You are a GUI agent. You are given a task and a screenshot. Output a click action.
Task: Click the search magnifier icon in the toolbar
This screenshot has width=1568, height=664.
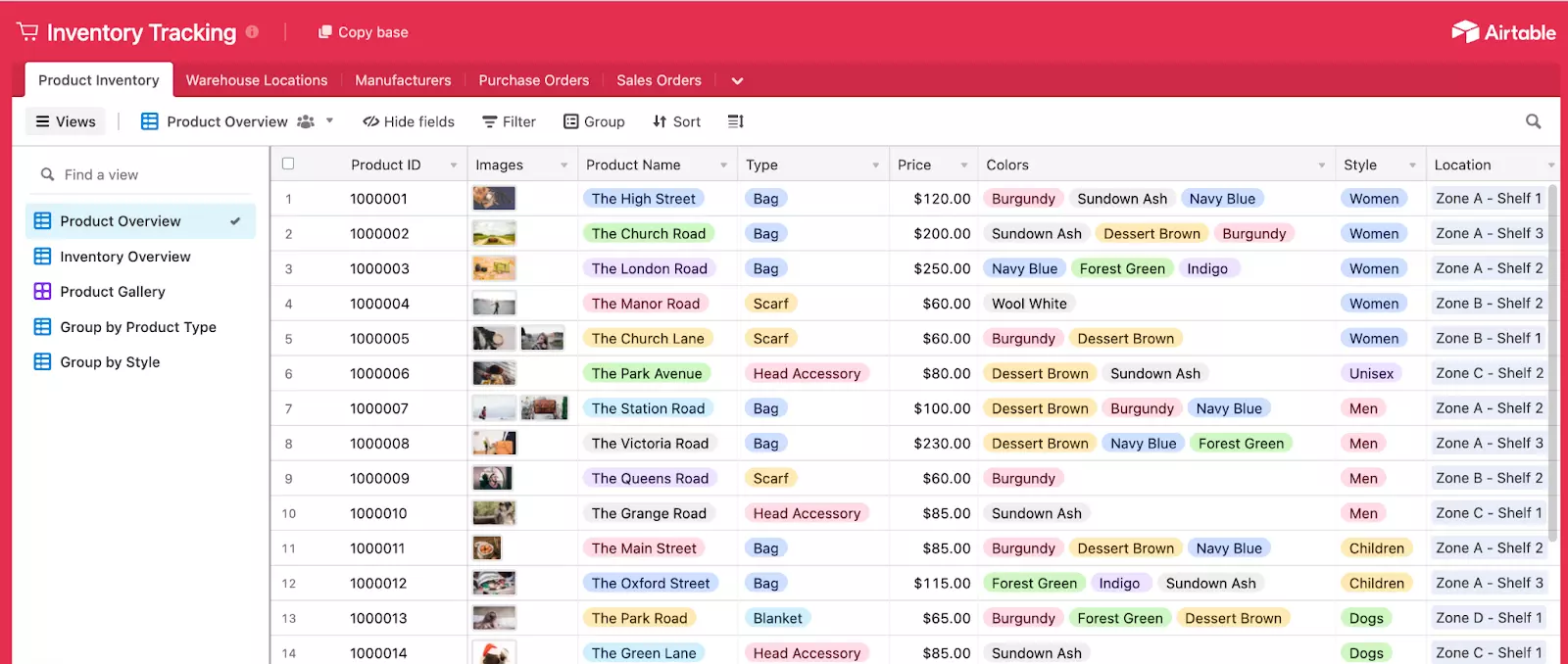[1534, 121]
